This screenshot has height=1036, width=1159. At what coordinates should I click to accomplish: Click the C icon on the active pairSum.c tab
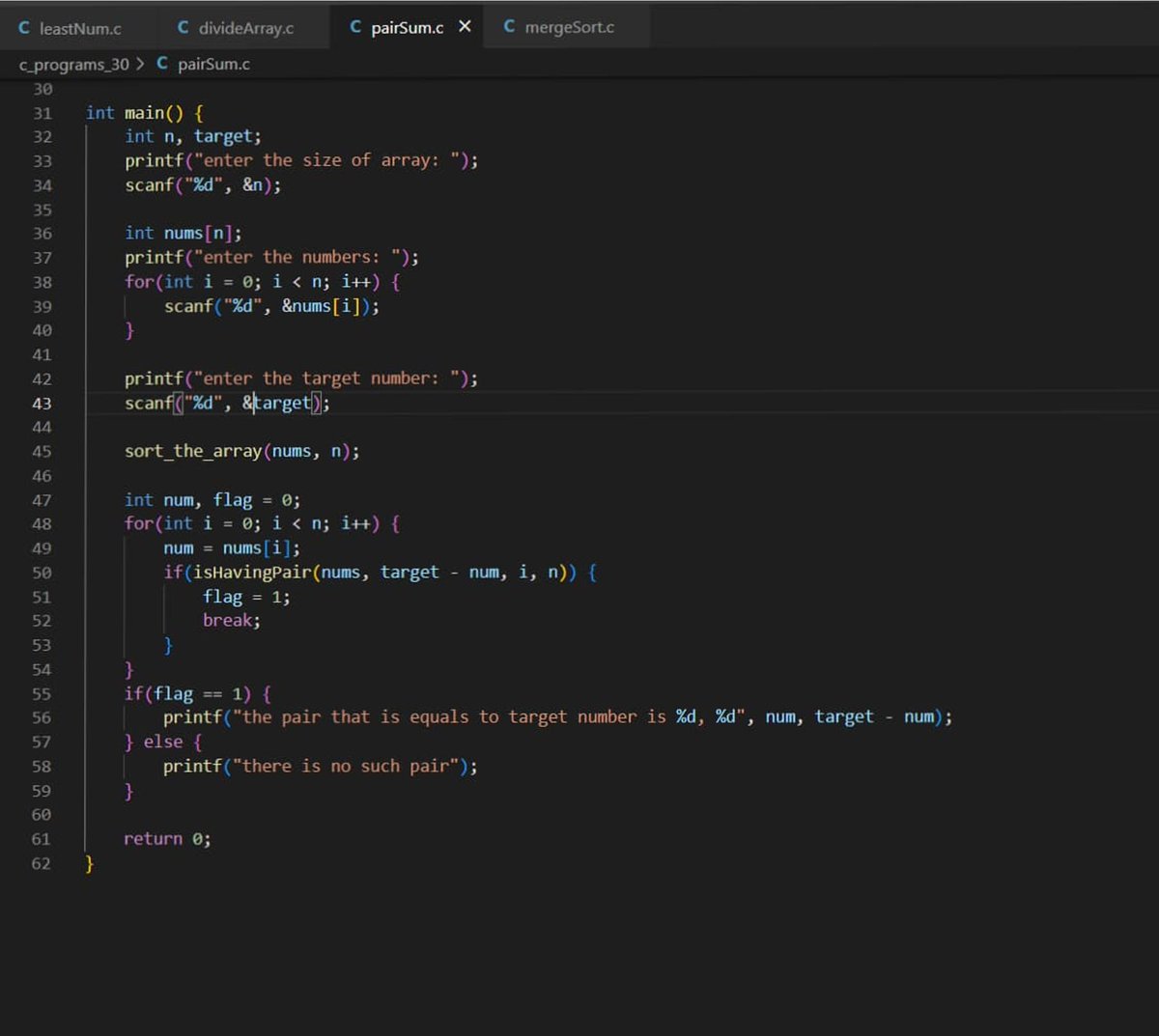click(354, 27)
